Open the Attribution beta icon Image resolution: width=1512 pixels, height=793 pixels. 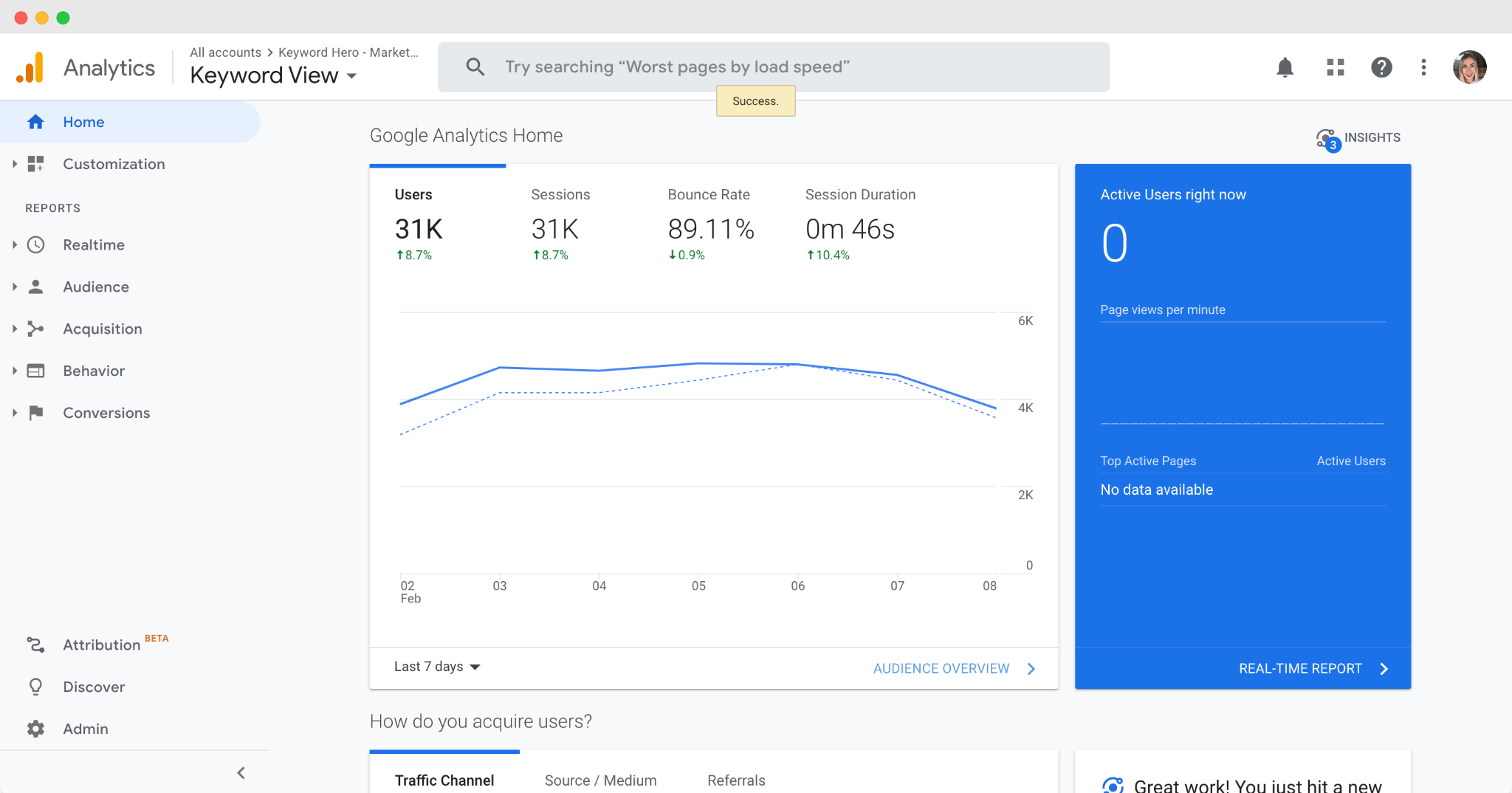click(35, 644)
